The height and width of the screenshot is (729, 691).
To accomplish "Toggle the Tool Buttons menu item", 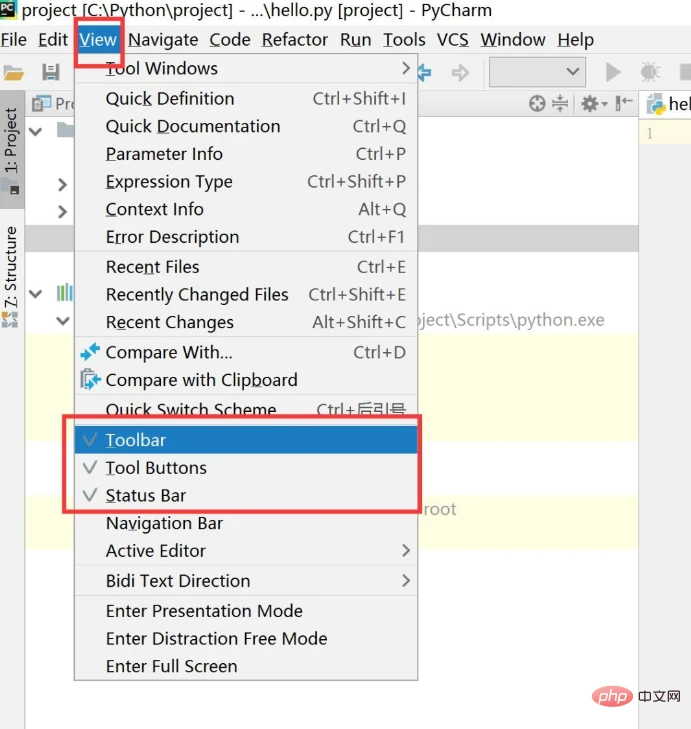I will point(246,468).
